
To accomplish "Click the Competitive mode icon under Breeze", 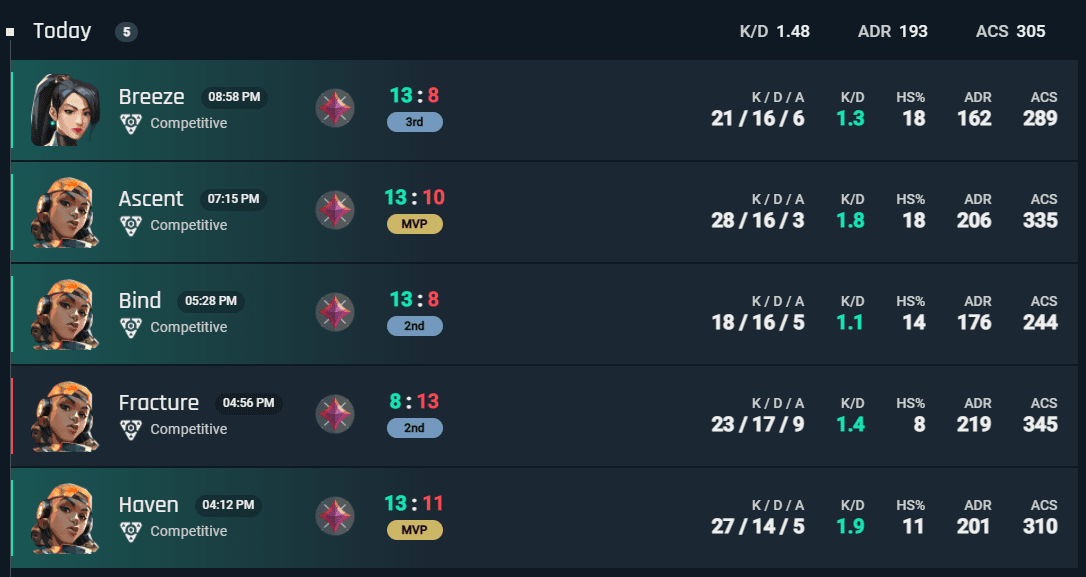I will coord(131,123).
